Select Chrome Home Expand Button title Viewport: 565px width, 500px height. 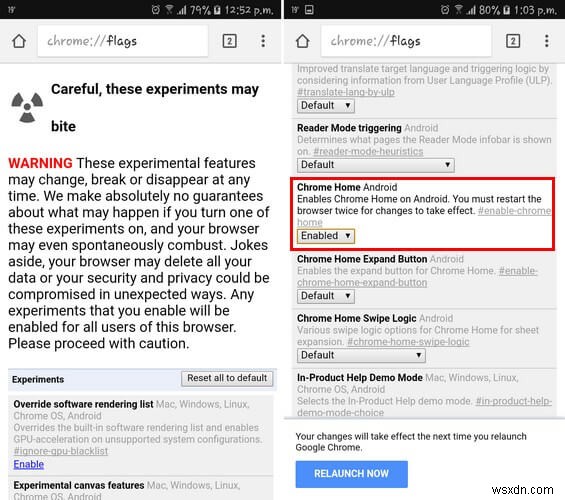[x=362, y=259]
